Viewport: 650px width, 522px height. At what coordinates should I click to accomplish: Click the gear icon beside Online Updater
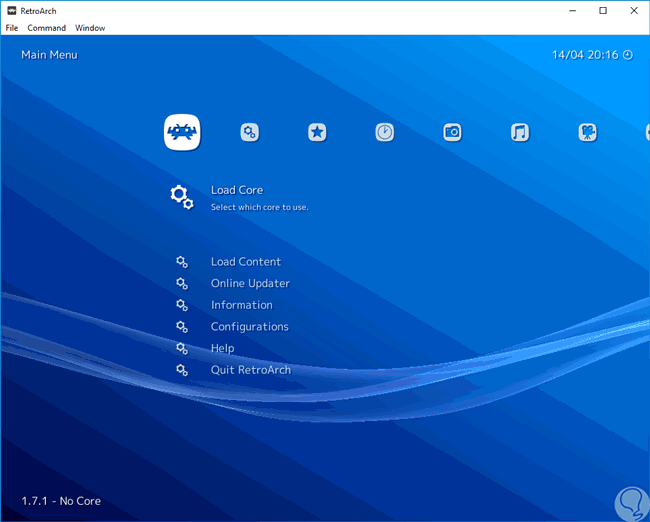(x=182, y=283)
